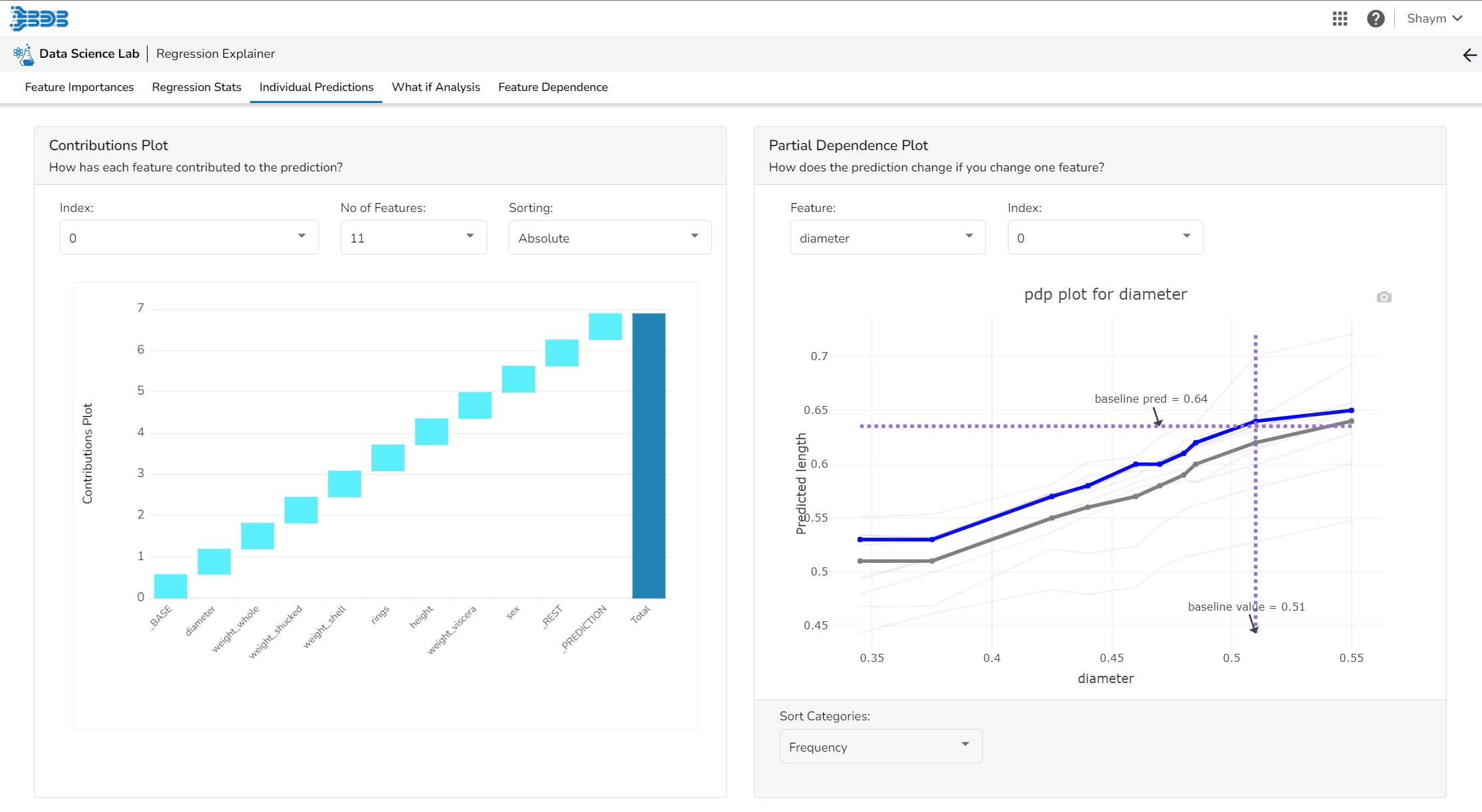1482x812 pixels.
Task: Open the Sort Categories Frequency dropdown
Action: click(880, 747)
